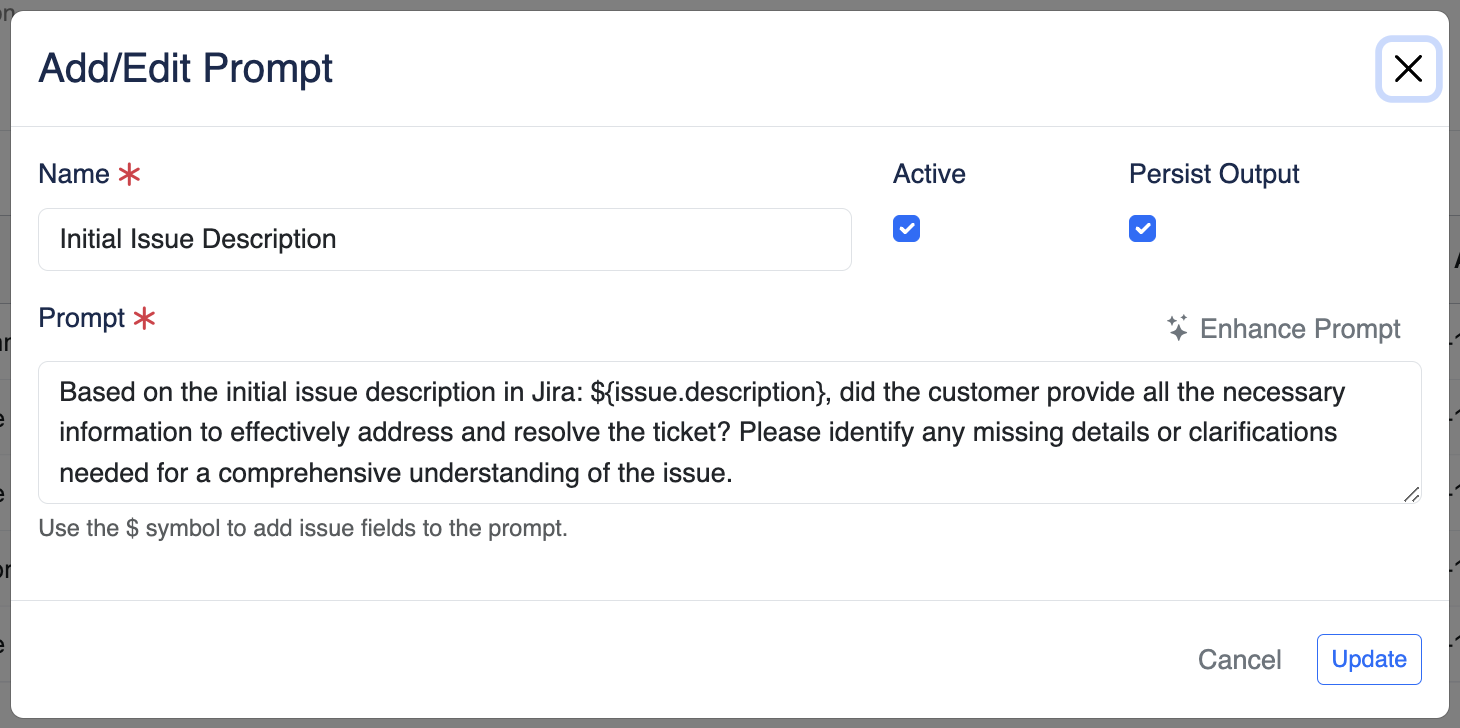1460x728 pixels.
Task: Click the ${issue.description} variable in the prompt
Action: click(709, 393)
